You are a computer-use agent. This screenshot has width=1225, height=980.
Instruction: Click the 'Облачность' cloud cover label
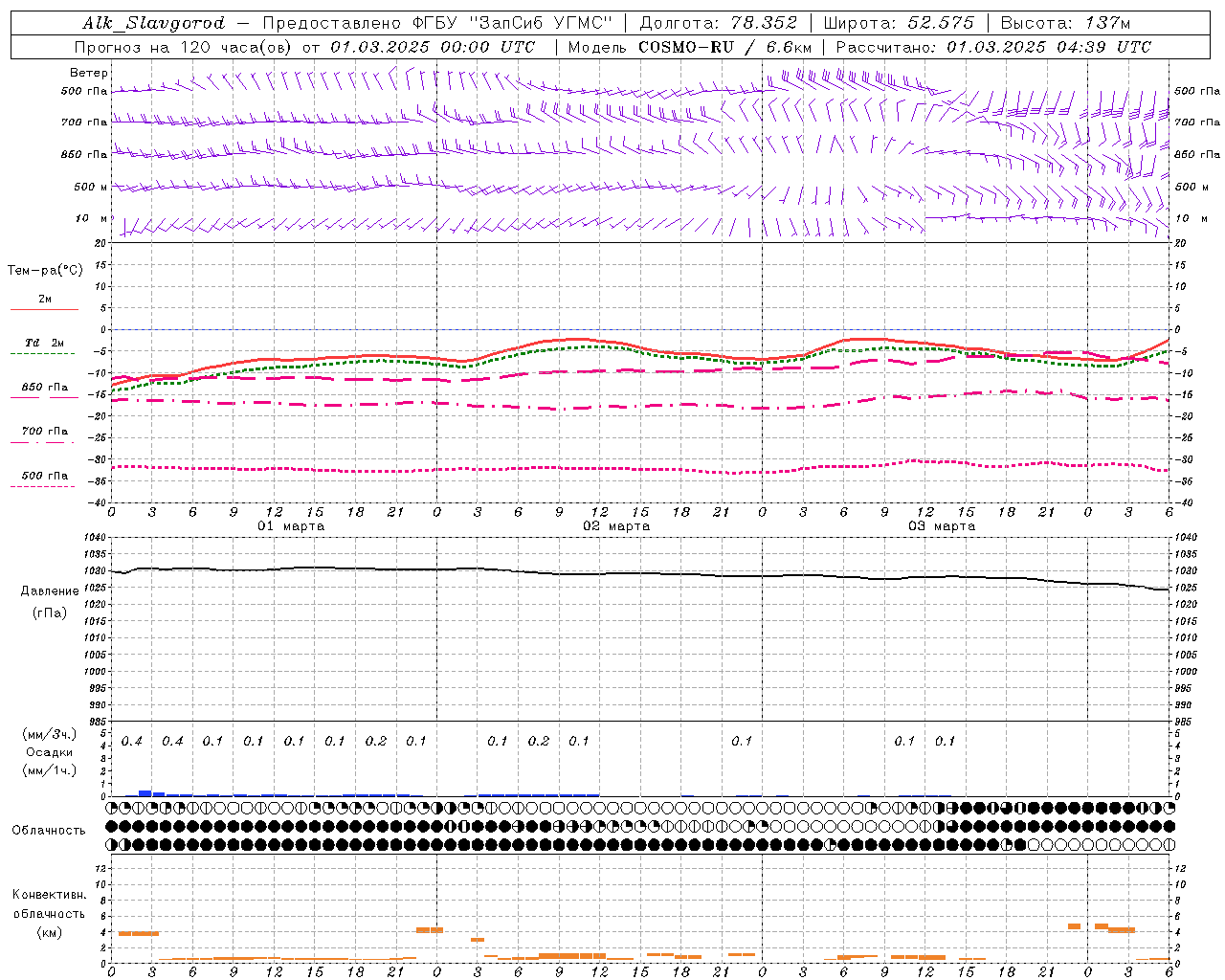click(49, 831)
